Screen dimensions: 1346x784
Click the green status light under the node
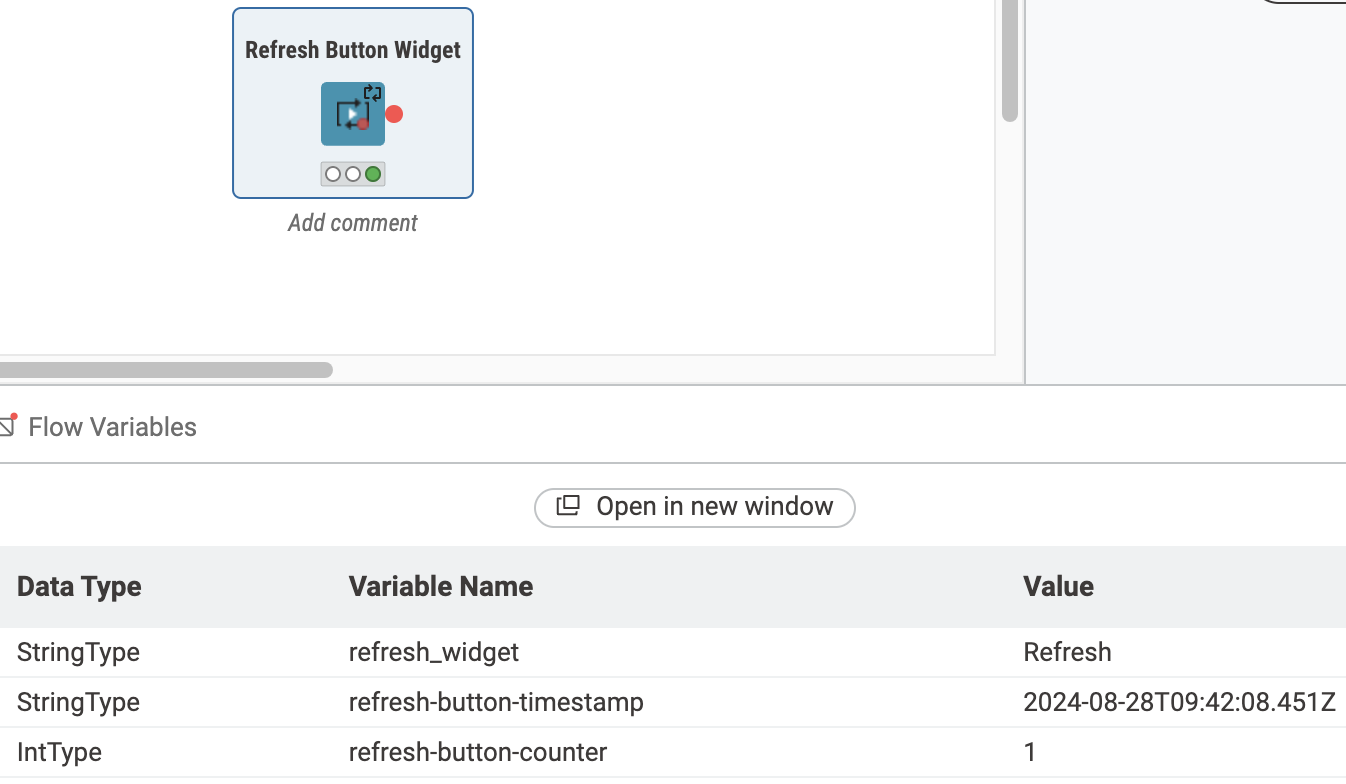pyautogui.click(x=373, y=174)
